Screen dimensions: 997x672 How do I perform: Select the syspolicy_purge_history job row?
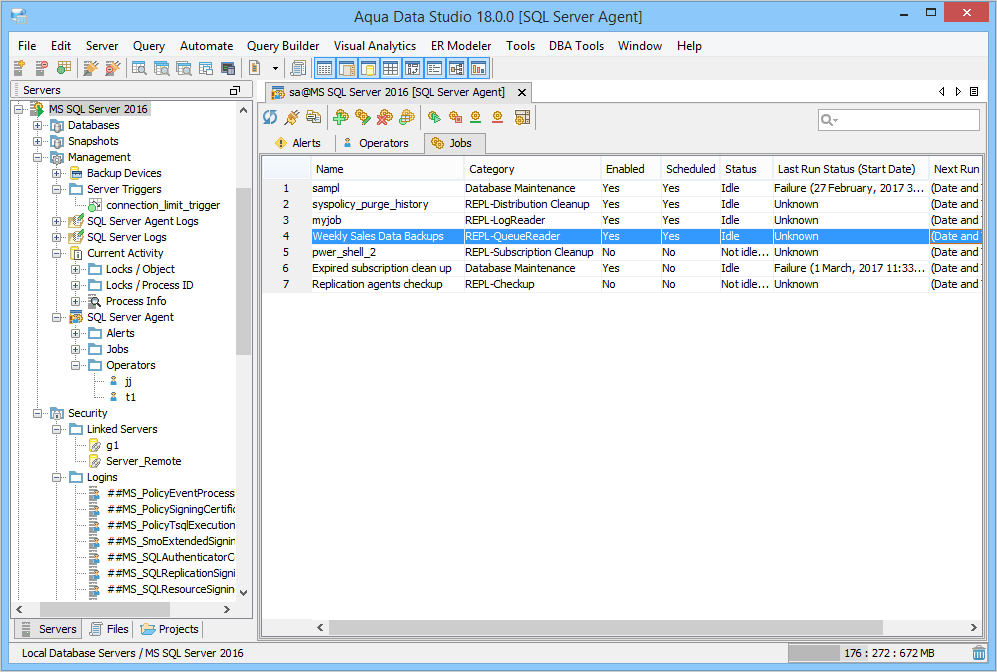click(622, 204)
